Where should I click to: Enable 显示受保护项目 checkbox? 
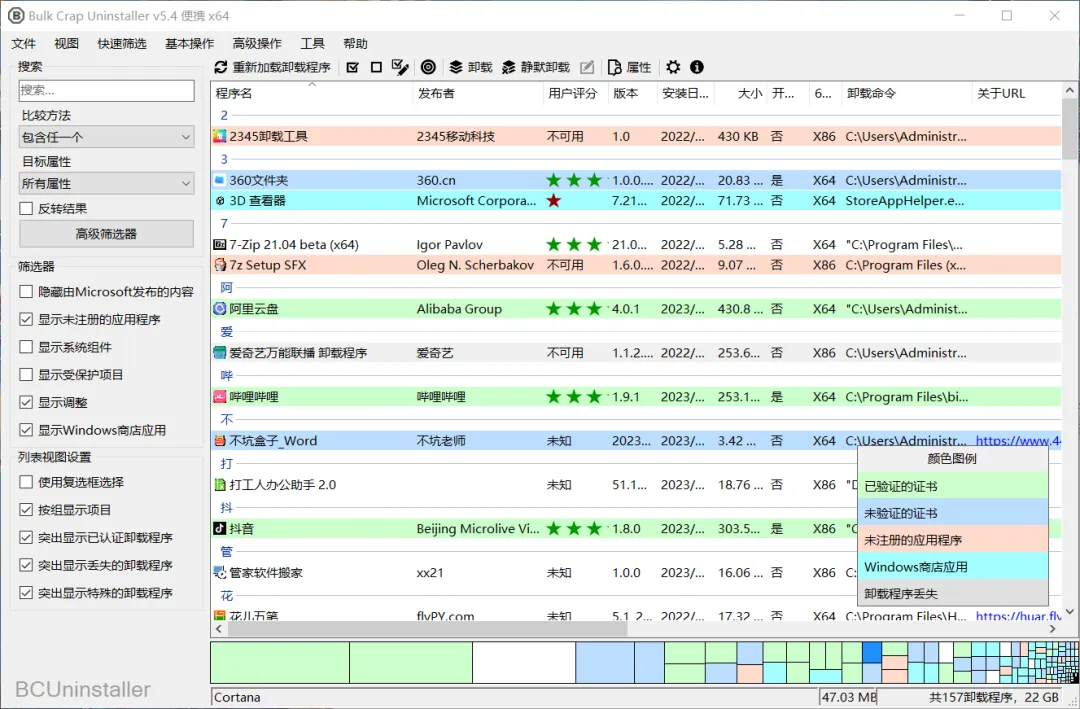click(x=26, y=375)
